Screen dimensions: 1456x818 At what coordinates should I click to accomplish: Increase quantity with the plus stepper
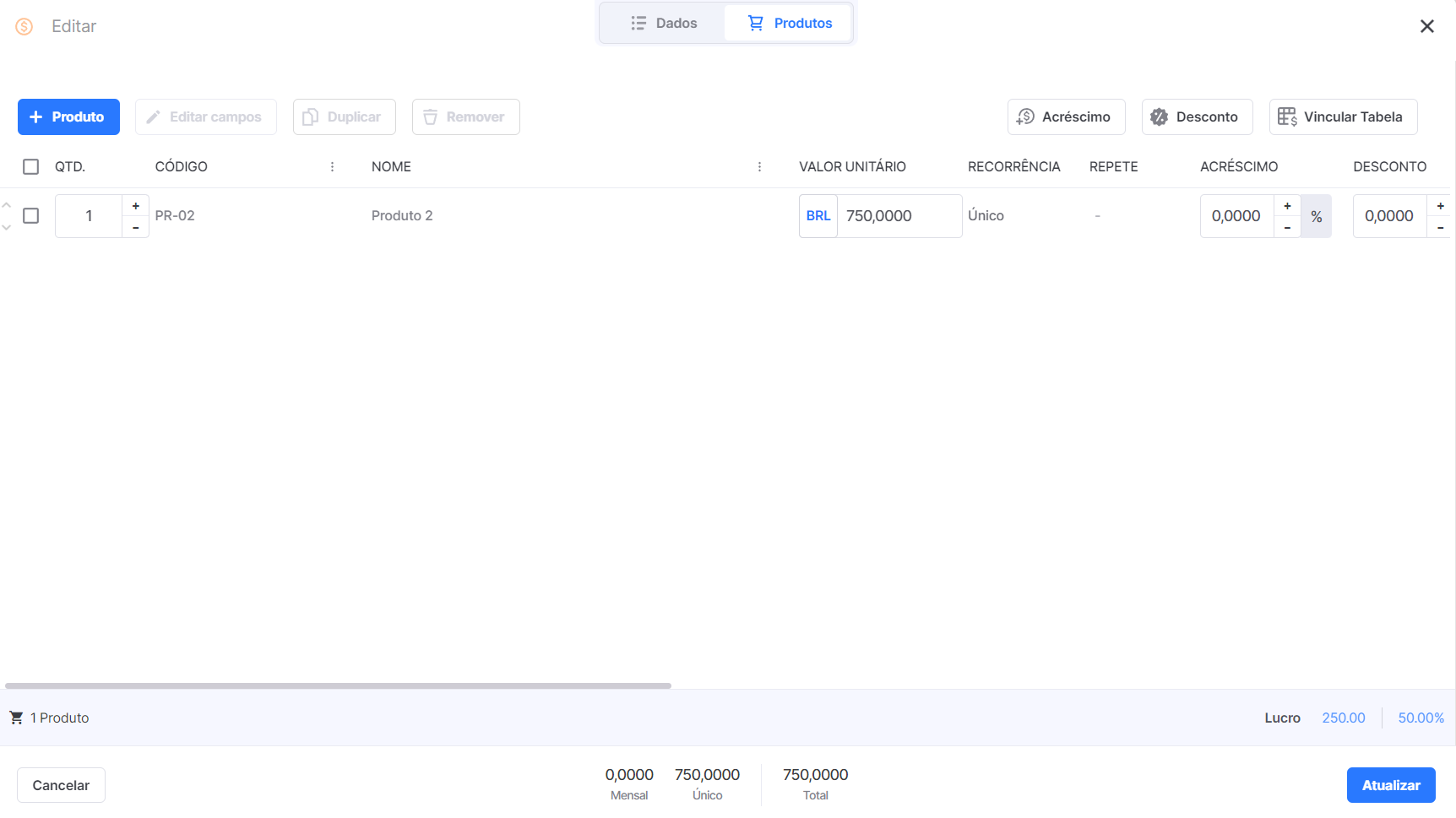(136, 206)
